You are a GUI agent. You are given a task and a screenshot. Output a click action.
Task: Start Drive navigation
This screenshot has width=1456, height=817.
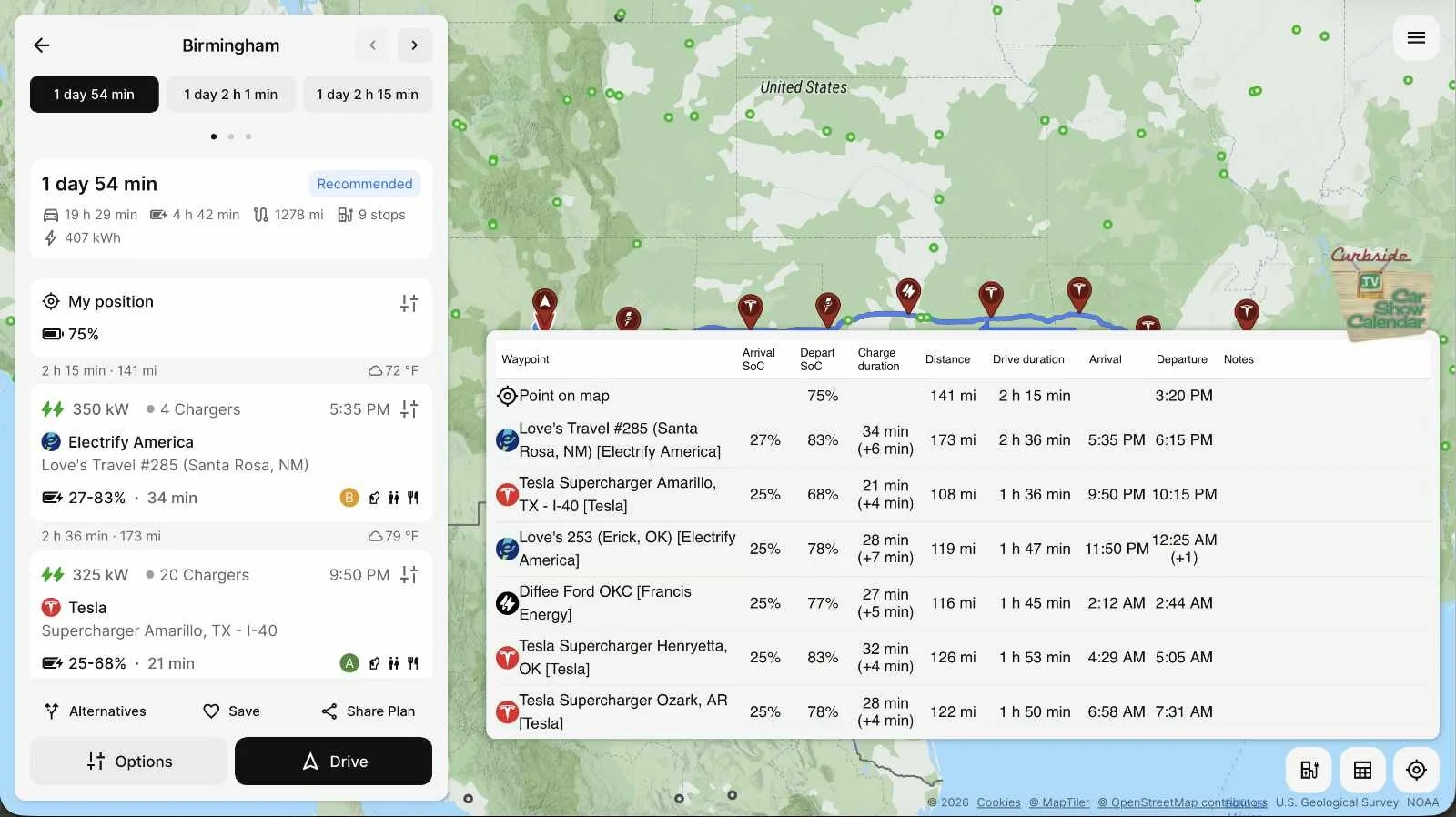click(333, 762)
